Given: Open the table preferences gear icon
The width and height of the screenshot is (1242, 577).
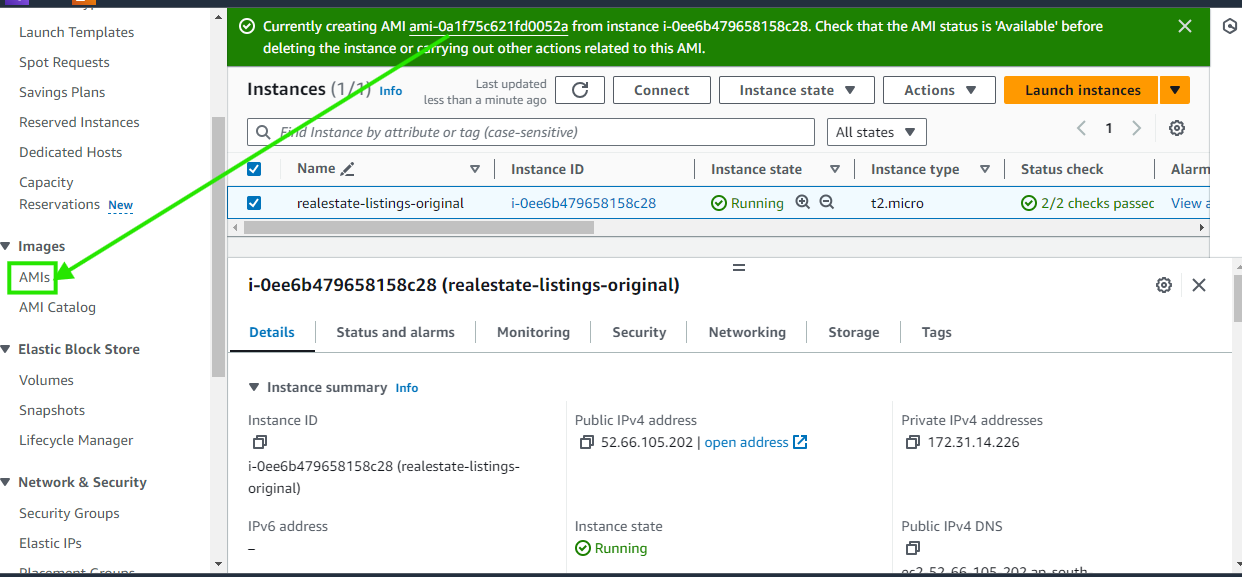Looking at the screenshot, I should pos(1177,128).
